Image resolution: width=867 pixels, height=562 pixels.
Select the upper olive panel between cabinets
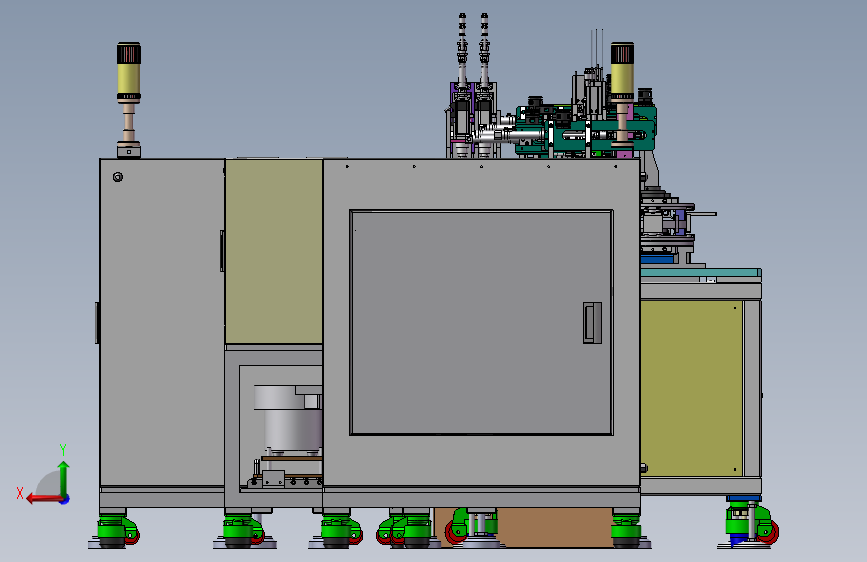(x=274, y=252)
